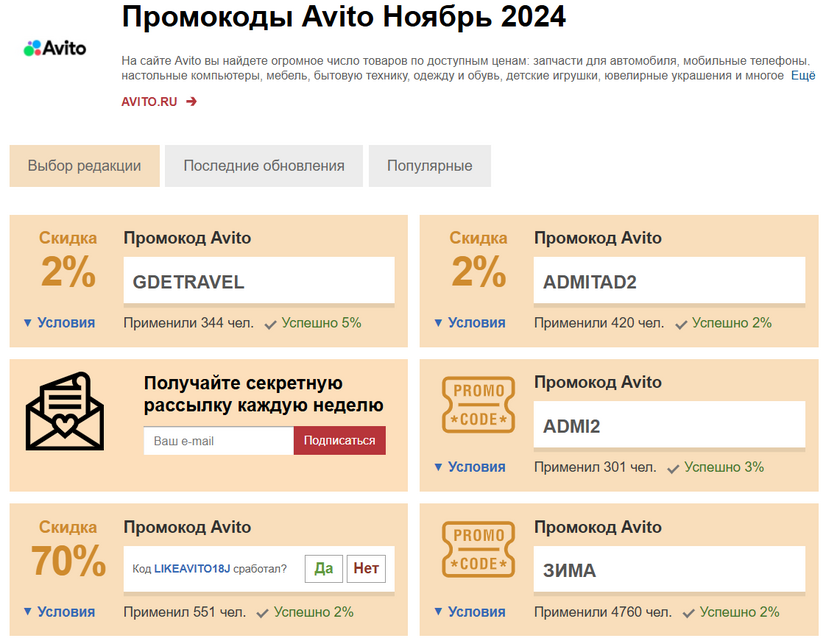
Task: Click the text Применили 420 чел.
Action: [599, 323]
